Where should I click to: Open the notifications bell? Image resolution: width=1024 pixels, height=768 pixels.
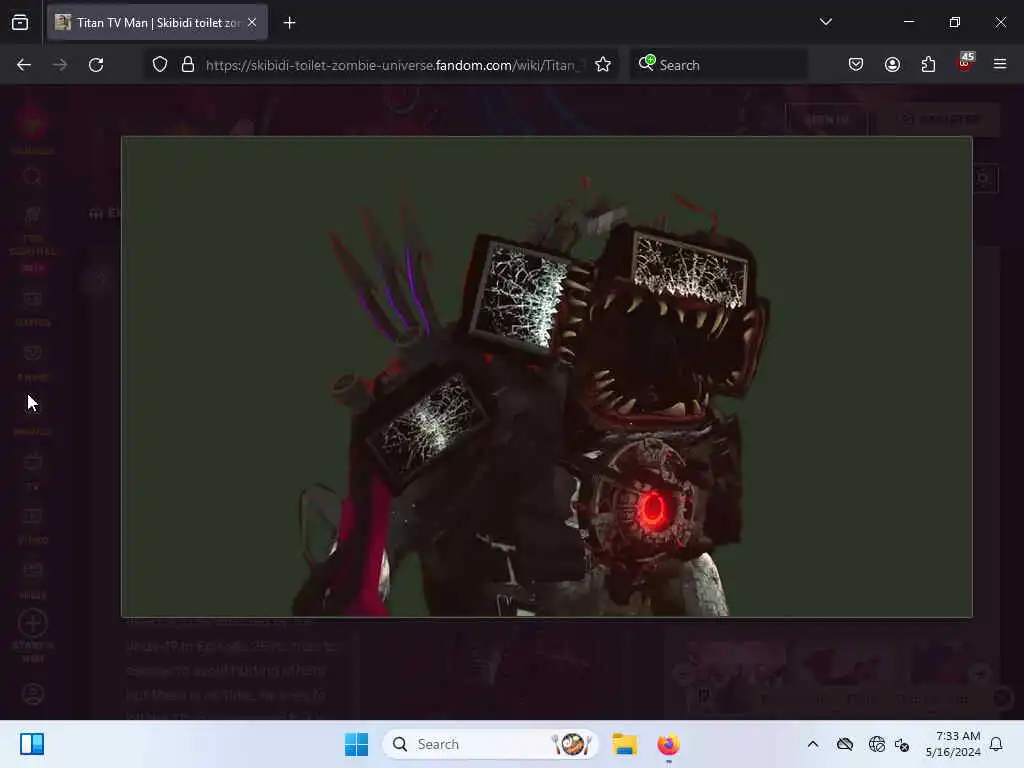[x=996, y=744]
